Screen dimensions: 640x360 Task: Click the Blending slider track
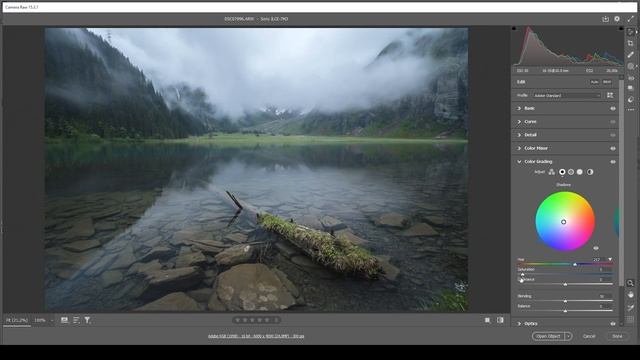tap(565, 301)
